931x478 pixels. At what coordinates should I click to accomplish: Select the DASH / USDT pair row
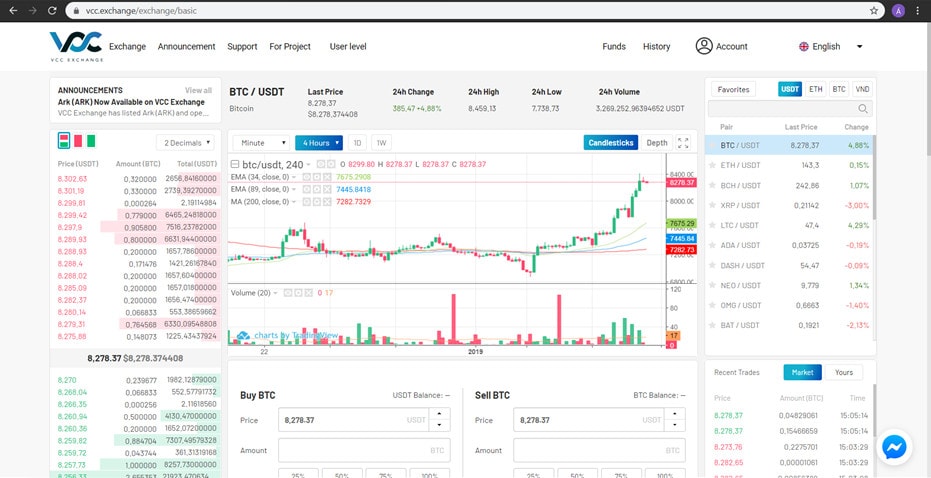point(789,265)
